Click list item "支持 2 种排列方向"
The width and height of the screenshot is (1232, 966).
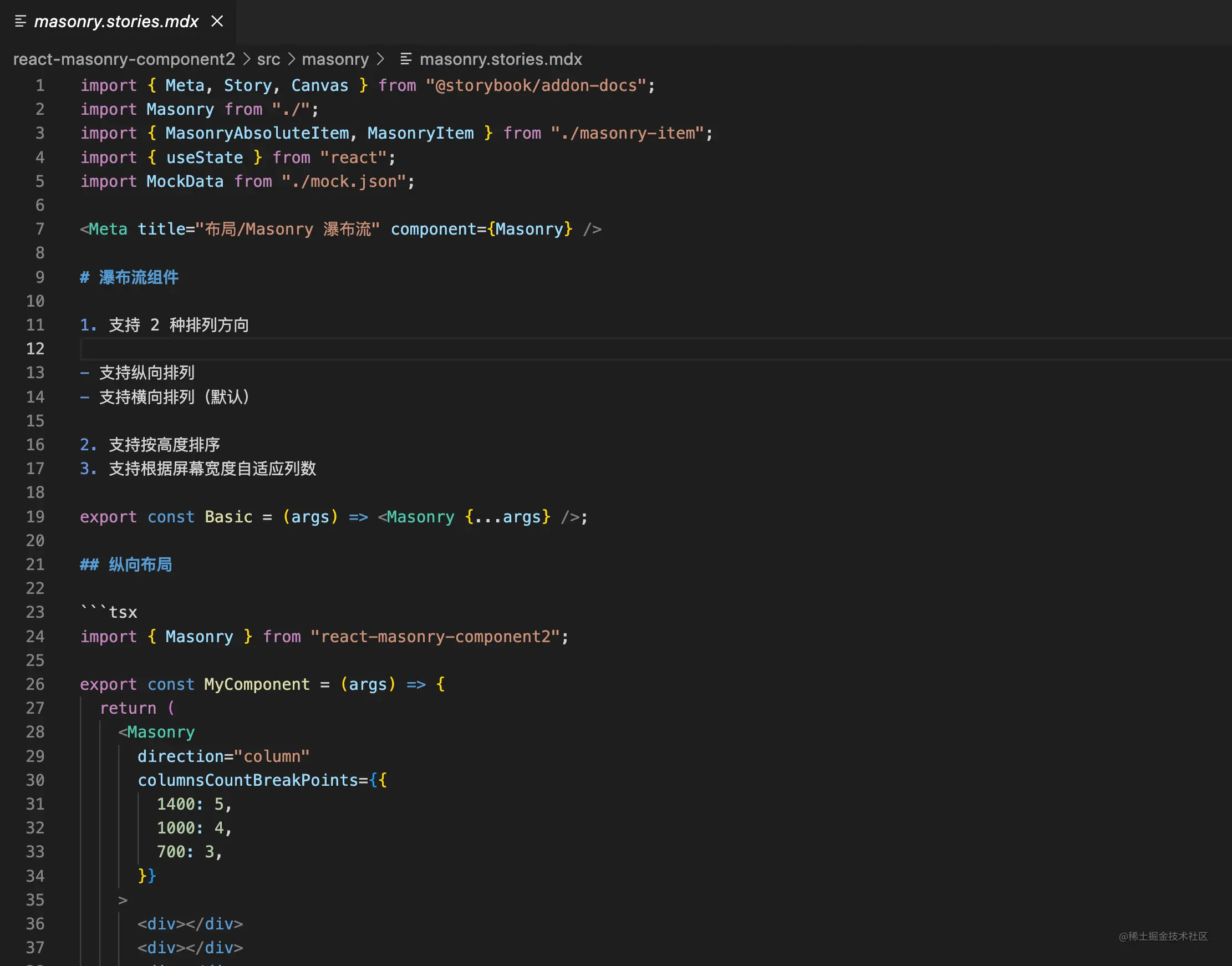click(179, 324)
